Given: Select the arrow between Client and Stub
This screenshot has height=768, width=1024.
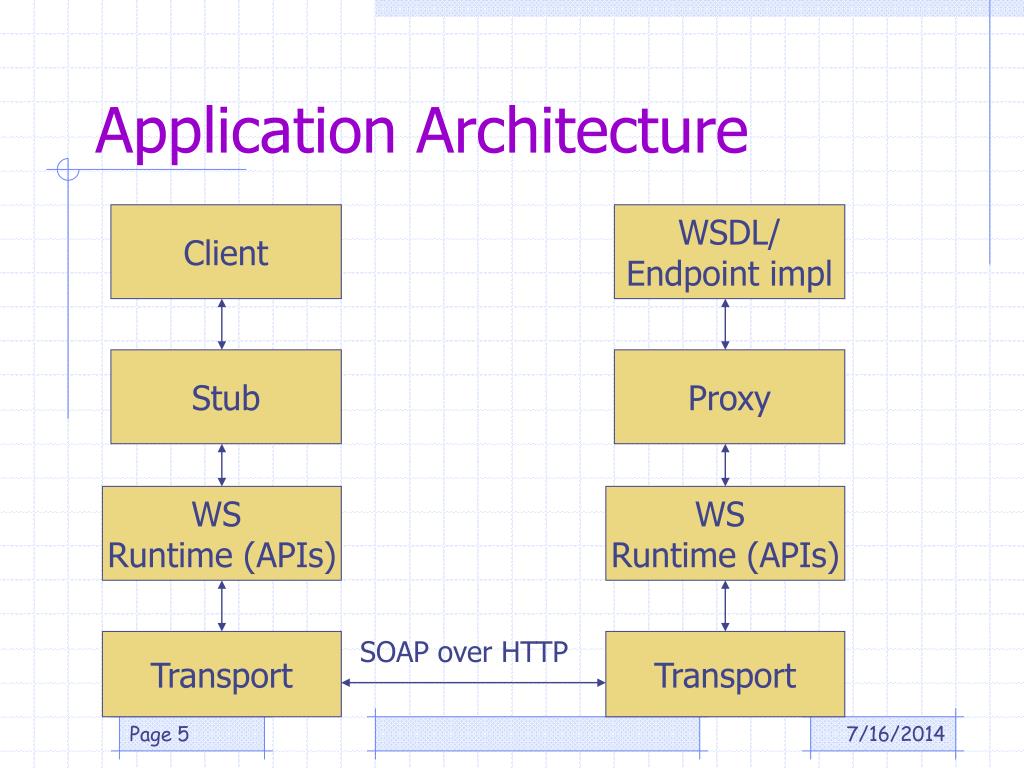Looking at the screenshot, I should (222, 325).
